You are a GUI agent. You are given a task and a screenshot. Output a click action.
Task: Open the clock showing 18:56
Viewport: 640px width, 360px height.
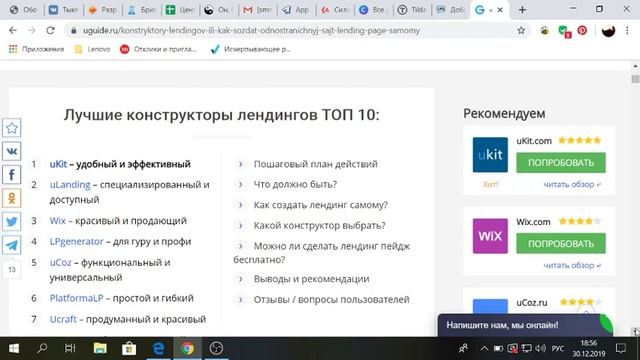(589, 349)
